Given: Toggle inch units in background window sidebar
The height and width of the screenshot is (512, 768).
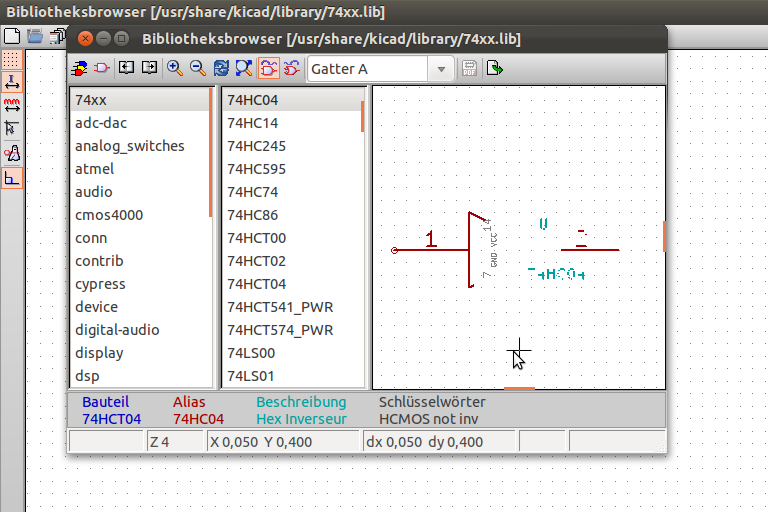Looking at the screenshot, I should 12,82.
